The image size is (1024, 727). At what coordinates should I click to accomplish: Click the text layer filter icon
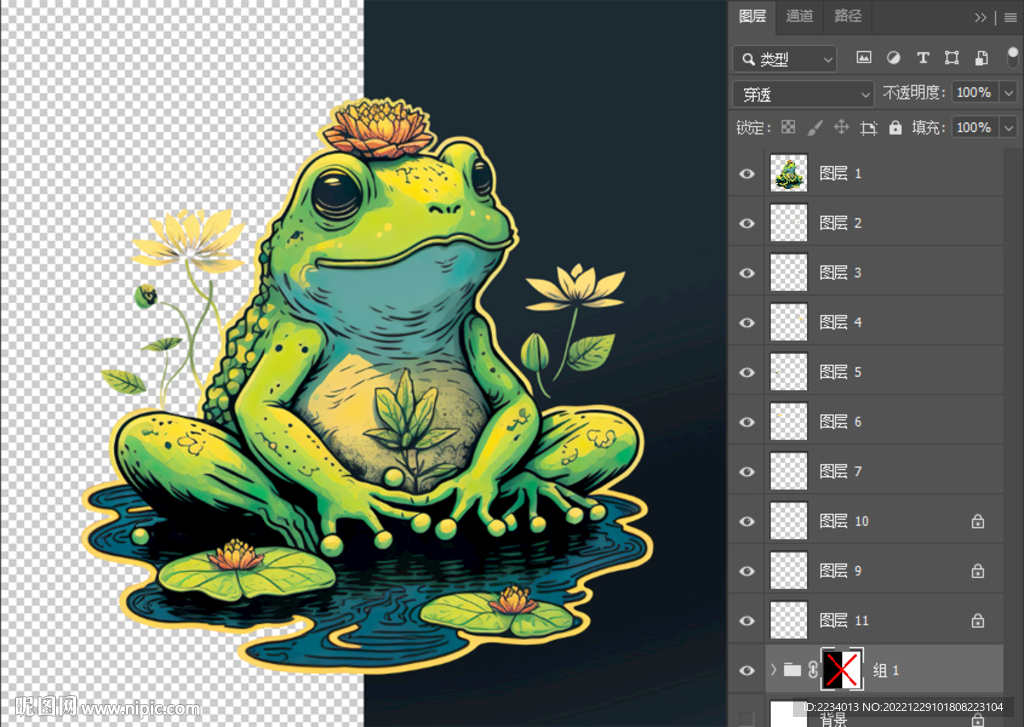click(x=923, y=58)
